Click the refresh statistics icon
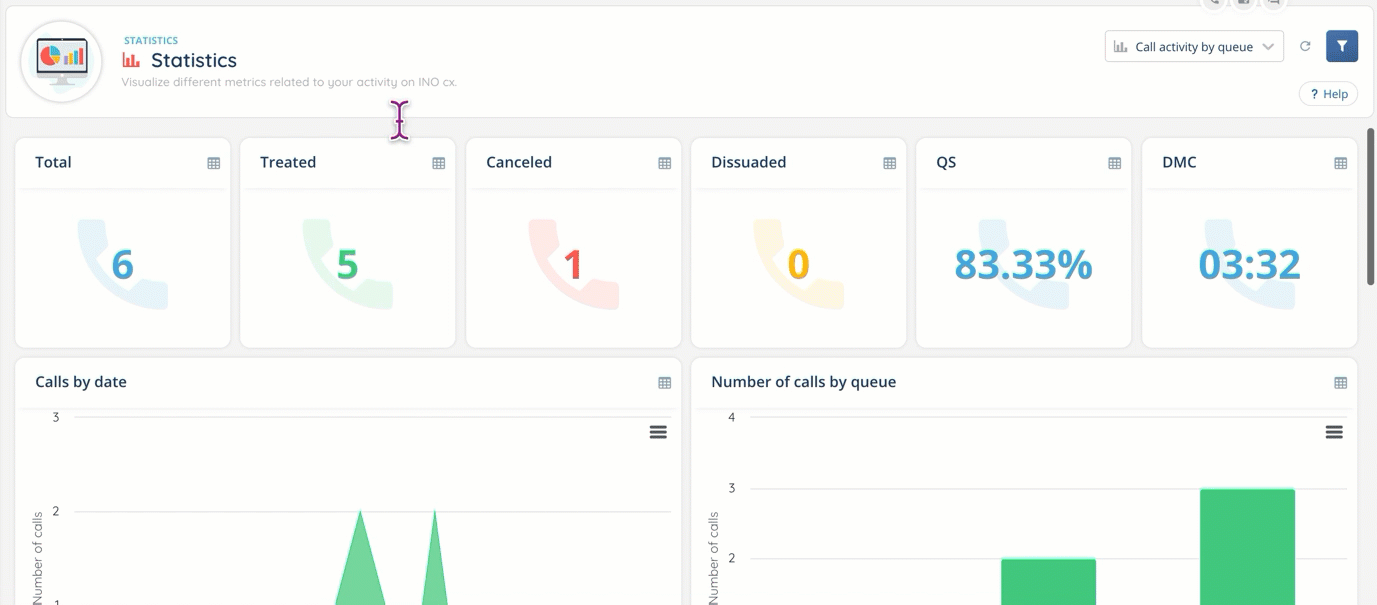 point(1305,46)
